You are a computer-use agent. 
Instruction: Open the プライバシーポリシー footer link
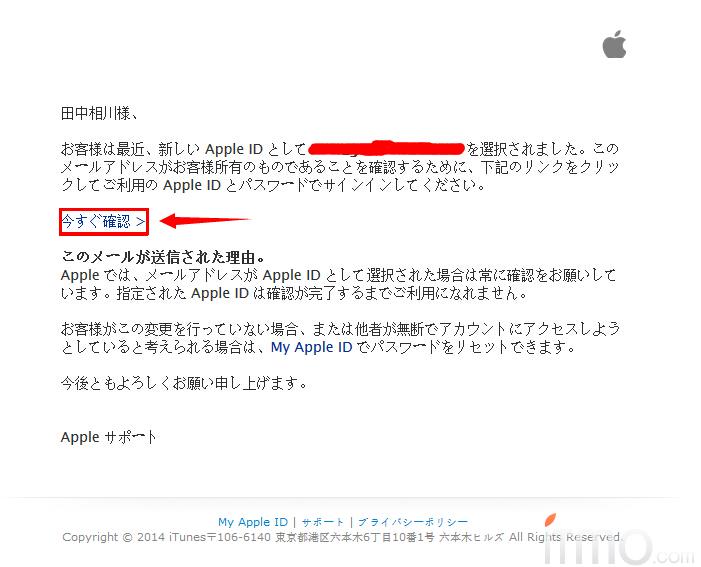pyautogui.click(x=413, y=522)
